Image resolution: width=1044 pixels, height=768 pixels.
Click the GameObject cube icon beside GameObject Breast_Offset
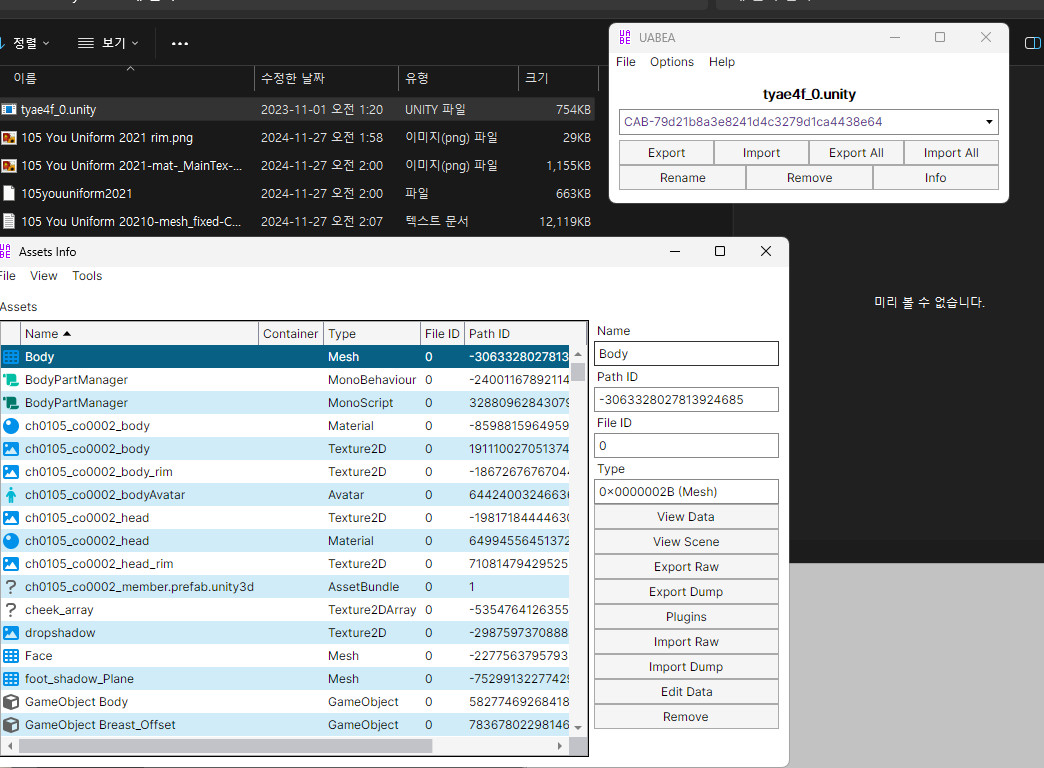pyautogui.click(x=11, y=725)
